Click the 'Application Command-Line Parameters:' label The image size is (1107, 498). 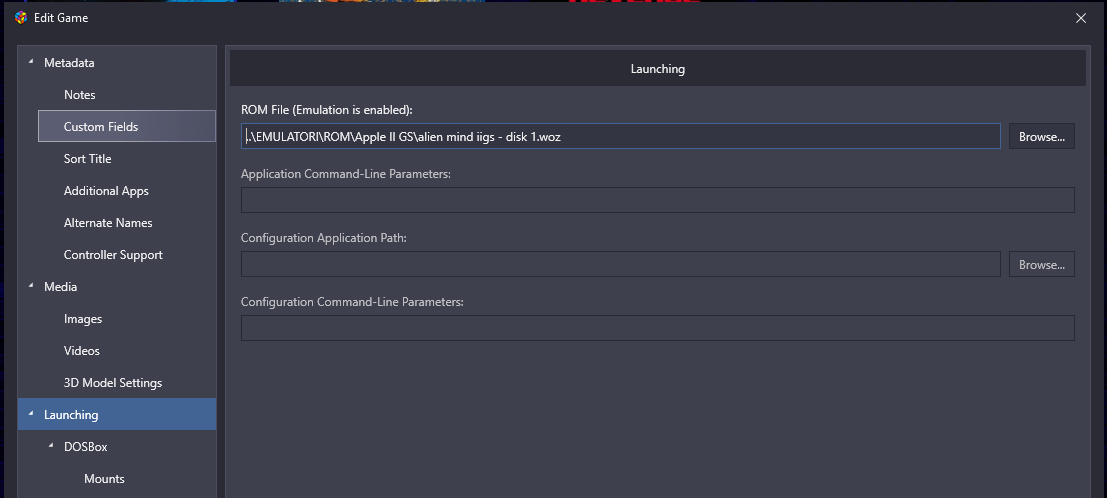[x=345, y=174]
